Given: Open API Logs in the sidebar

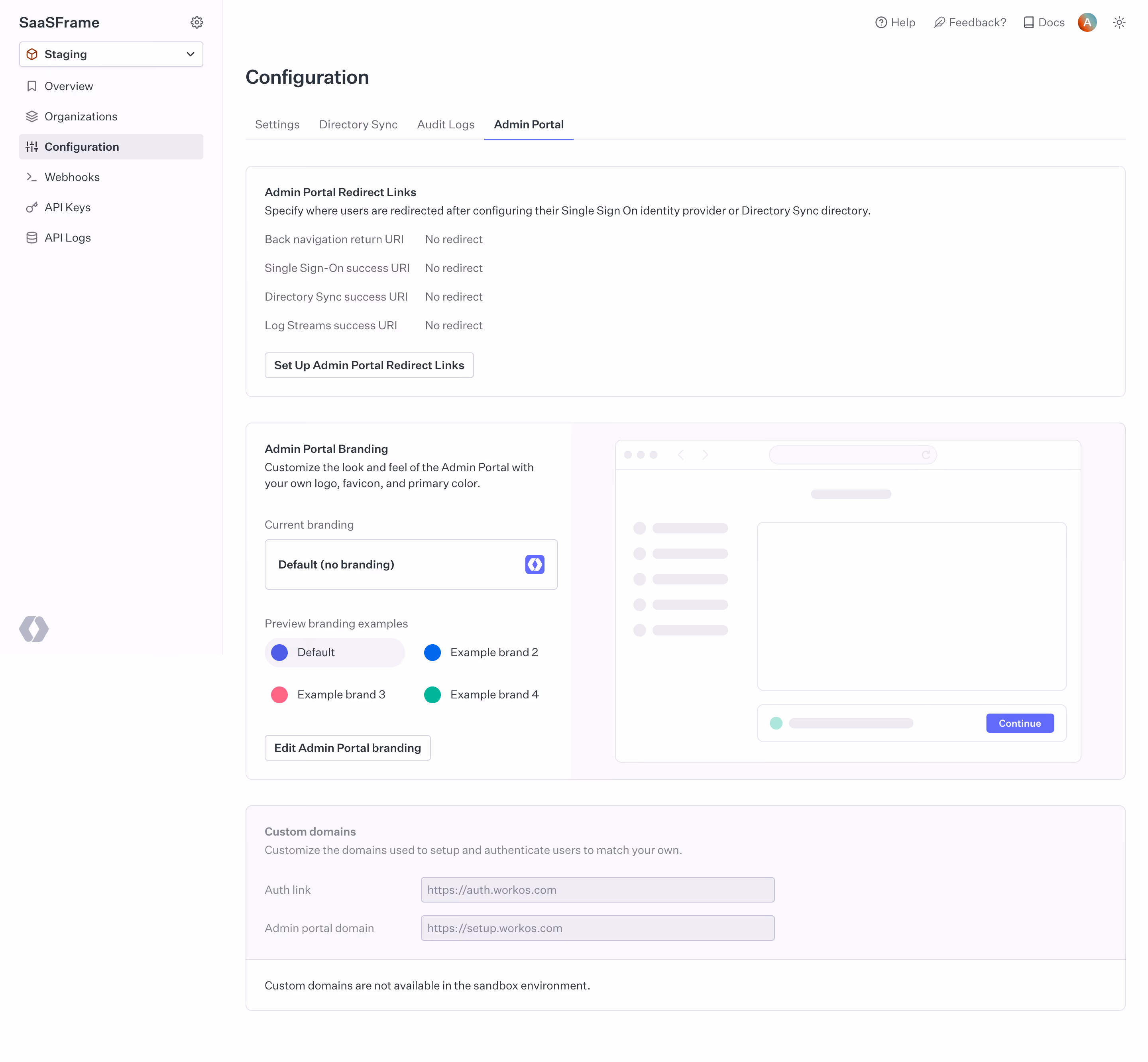Looking at the screenshot, I should click(111, 238).
